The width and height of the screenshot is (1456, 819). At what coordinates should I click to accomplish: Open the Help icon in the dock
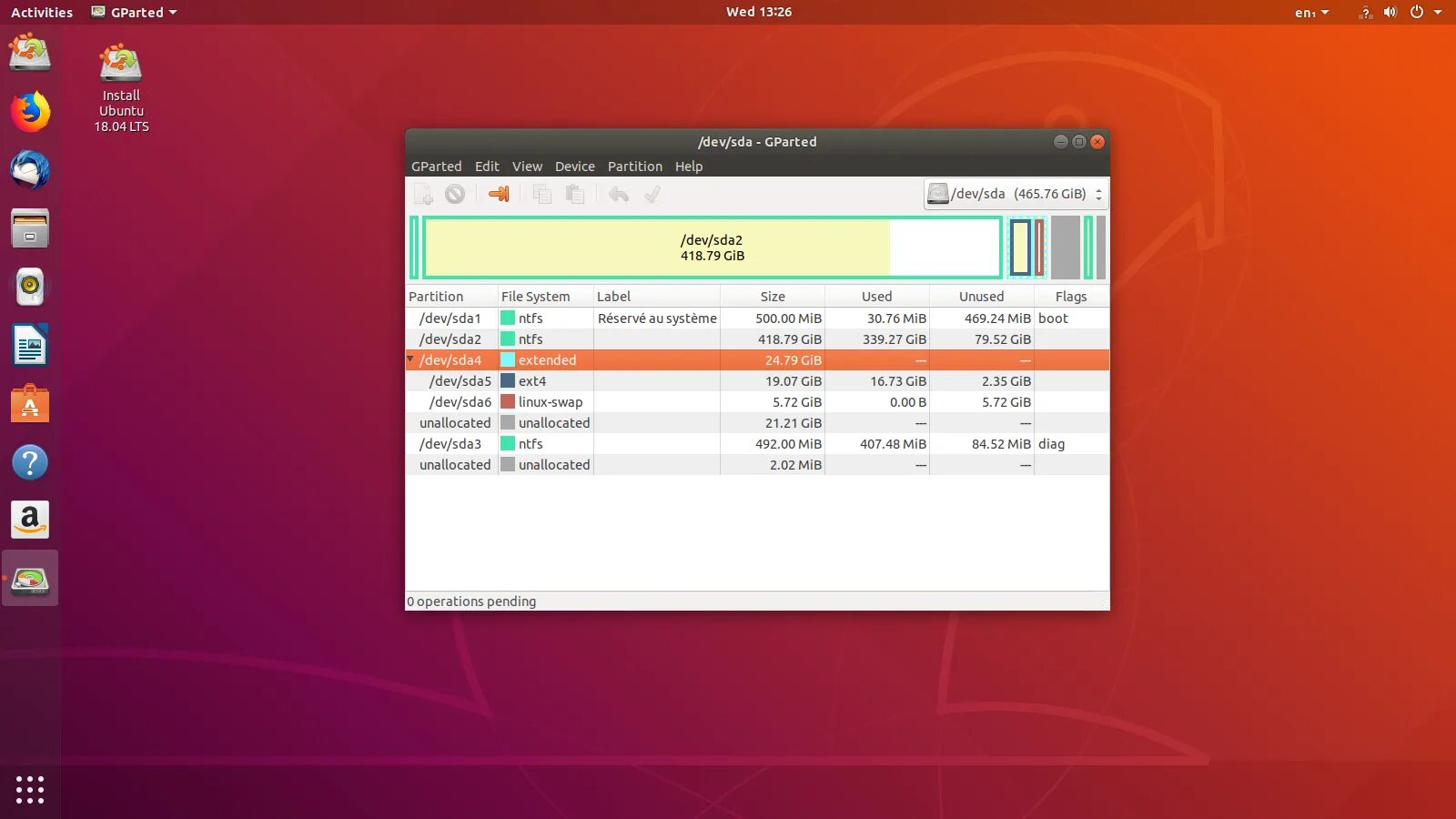[30, 461]
